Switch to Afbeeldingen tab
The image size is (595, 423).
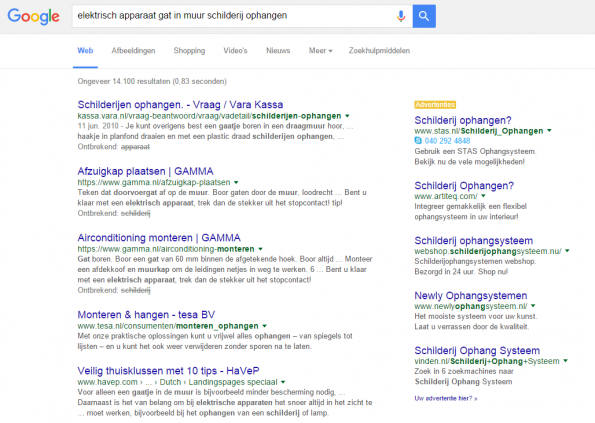pyautogui.click(x=133, y=50)
